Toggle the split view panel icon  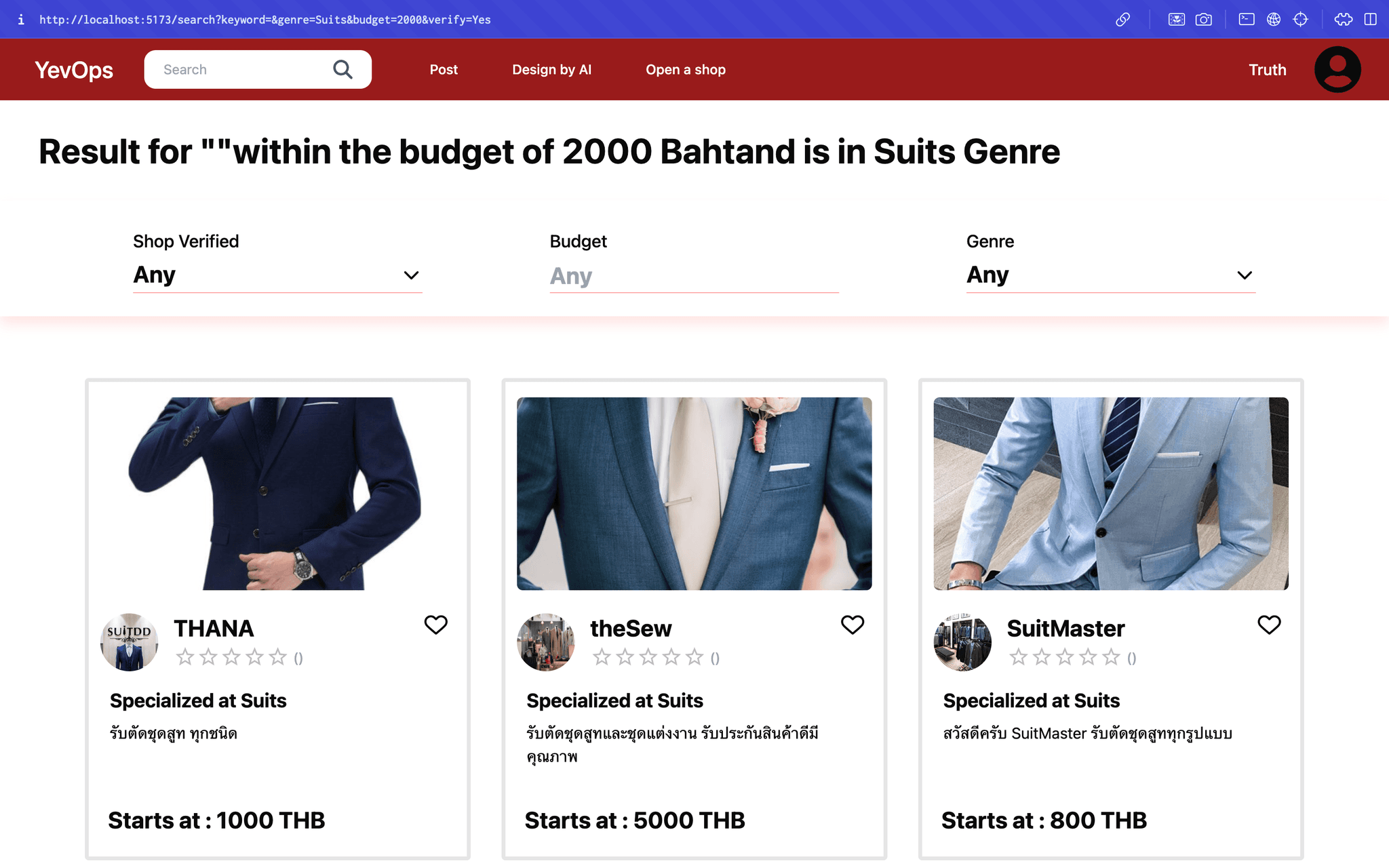point(1371,20)
